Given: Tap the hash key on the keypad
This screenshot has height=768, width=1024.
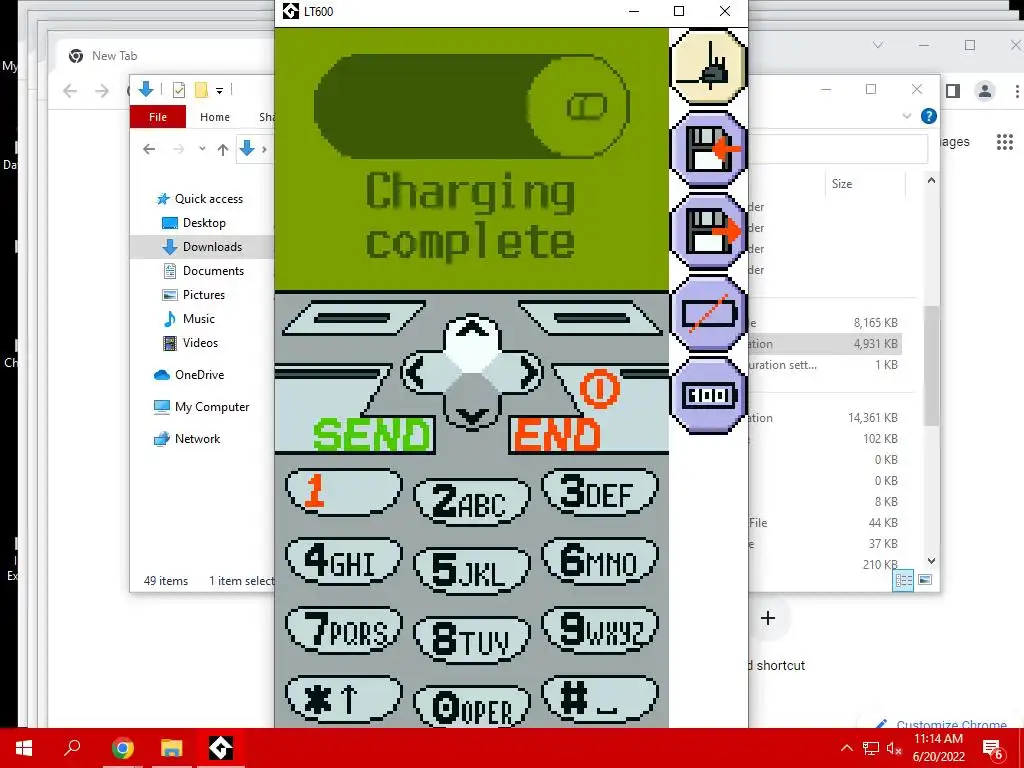Looking at the screenshot, I should [600, 699].
